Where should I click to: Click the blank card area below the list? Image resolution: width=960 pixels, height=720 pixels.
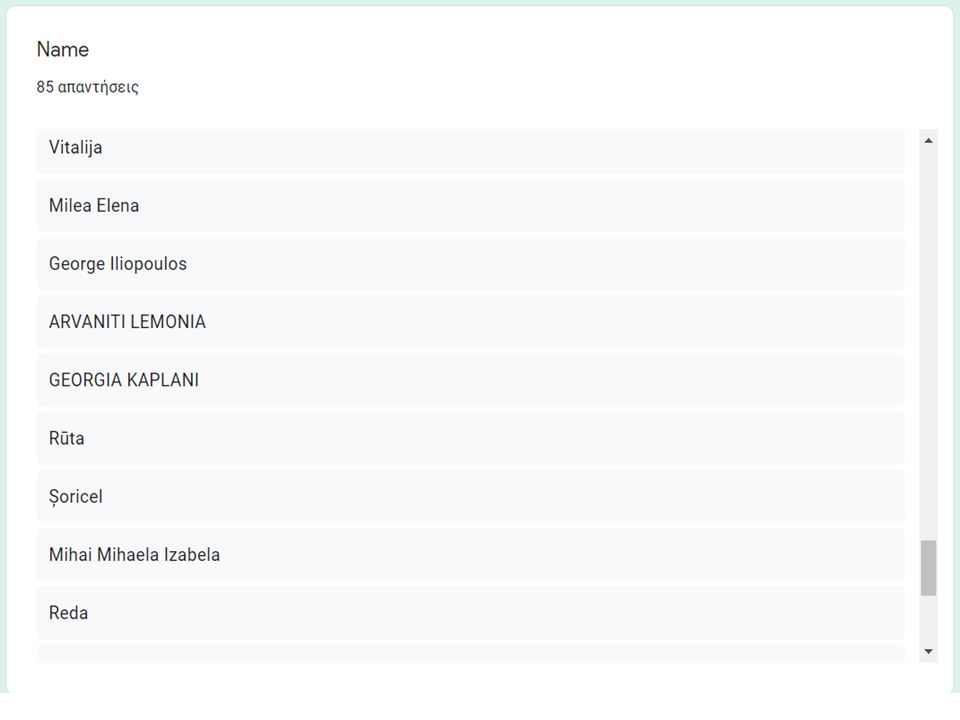pyautogui.click(x=480, y=677)
